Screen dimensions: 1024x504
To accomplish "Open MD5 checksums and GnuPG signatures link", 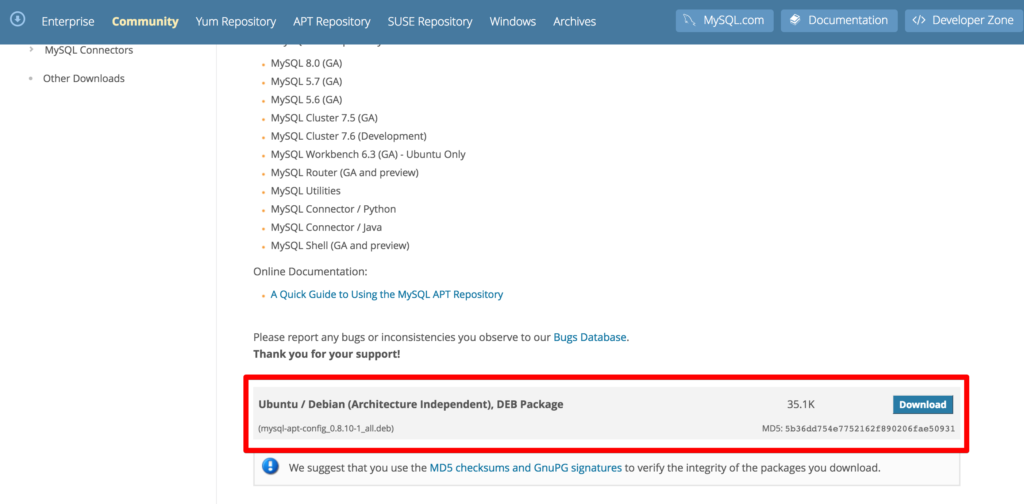I will click(x=526, y=468).
